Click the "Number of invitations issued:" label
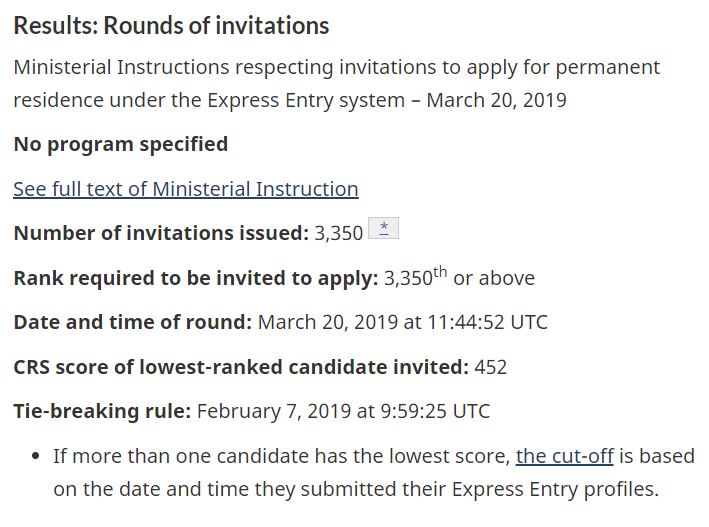The image size is (709, 527). [160, 233]
